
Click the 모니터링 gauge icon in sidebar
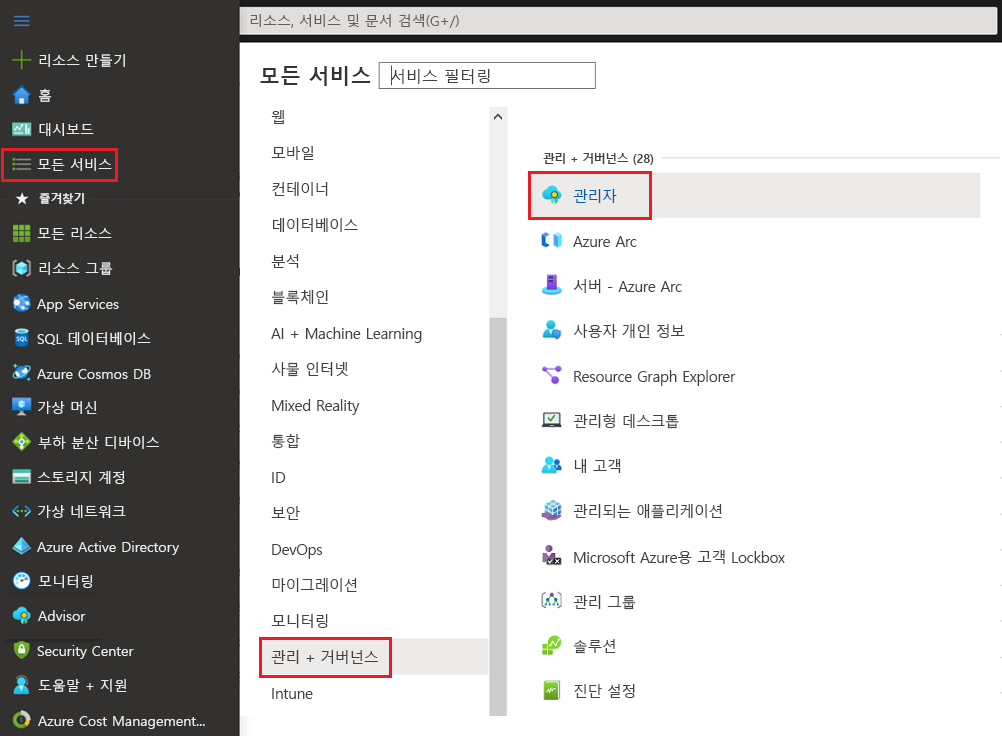(21, 581)
